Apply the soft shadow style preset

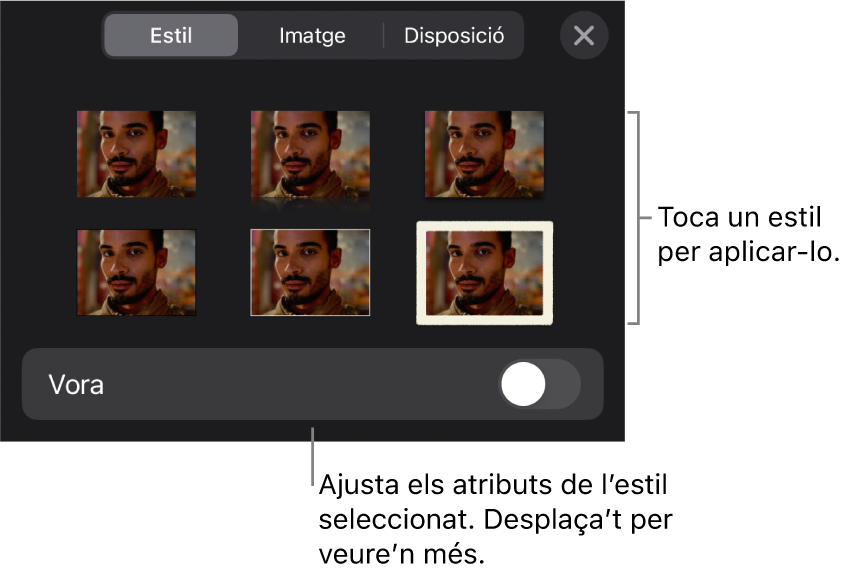tap(136, 272)
